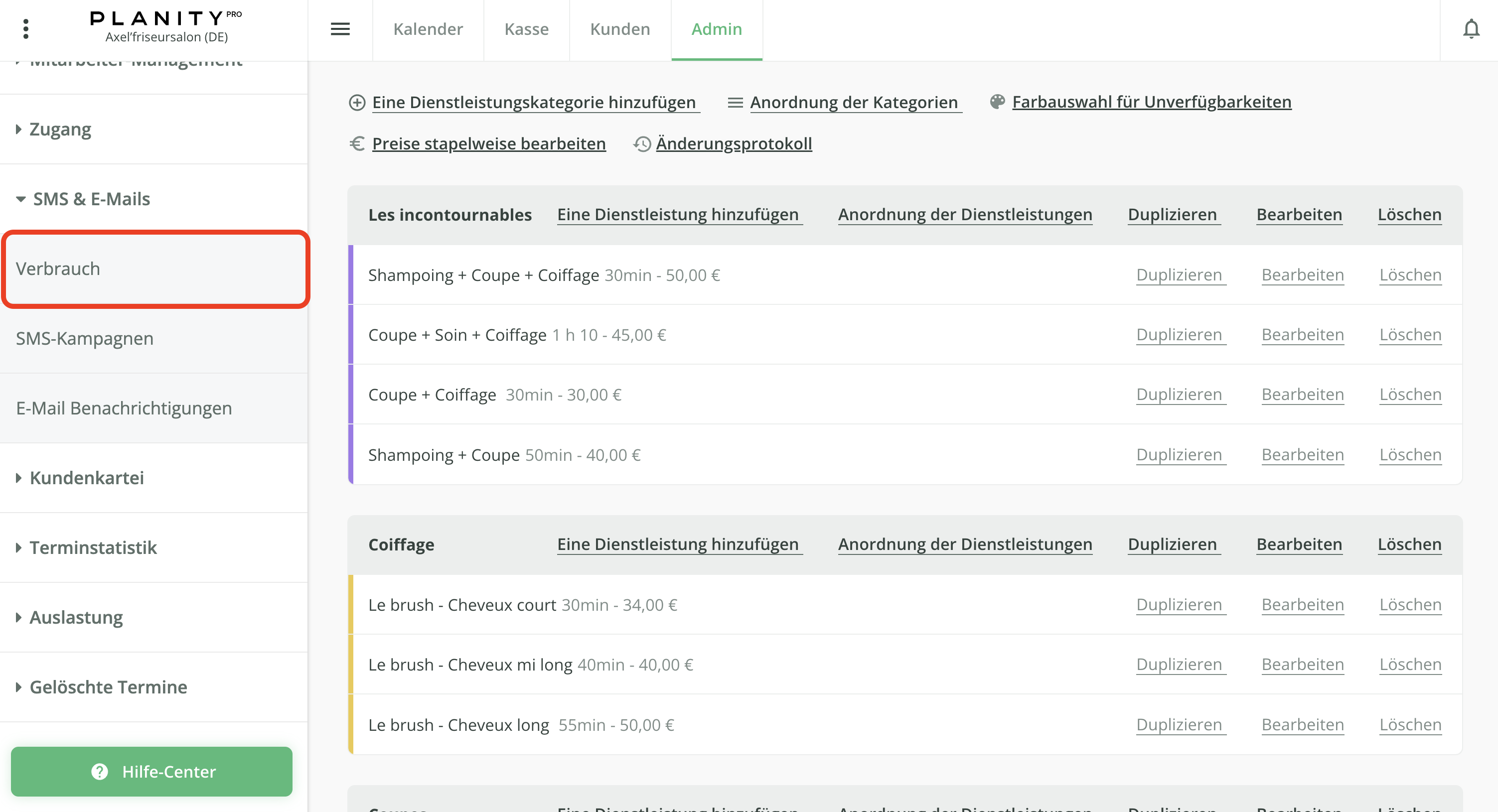Switch to the Kasse tab

tap(526, 29)
